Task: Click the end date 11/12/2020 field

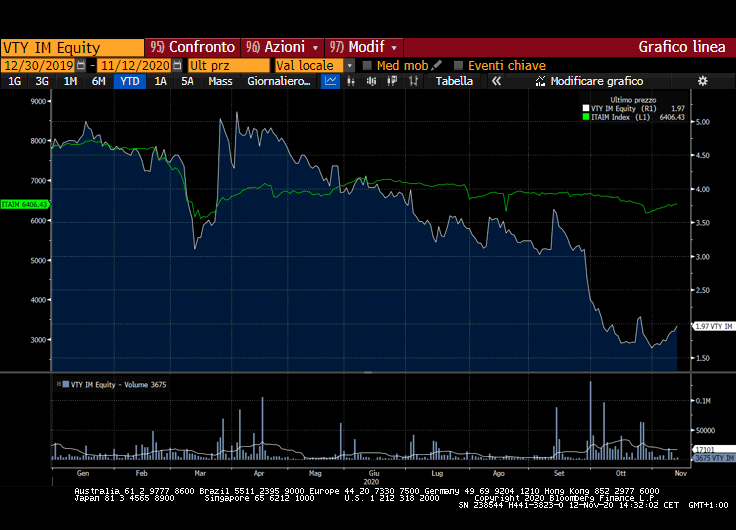Action: [135, 65]
